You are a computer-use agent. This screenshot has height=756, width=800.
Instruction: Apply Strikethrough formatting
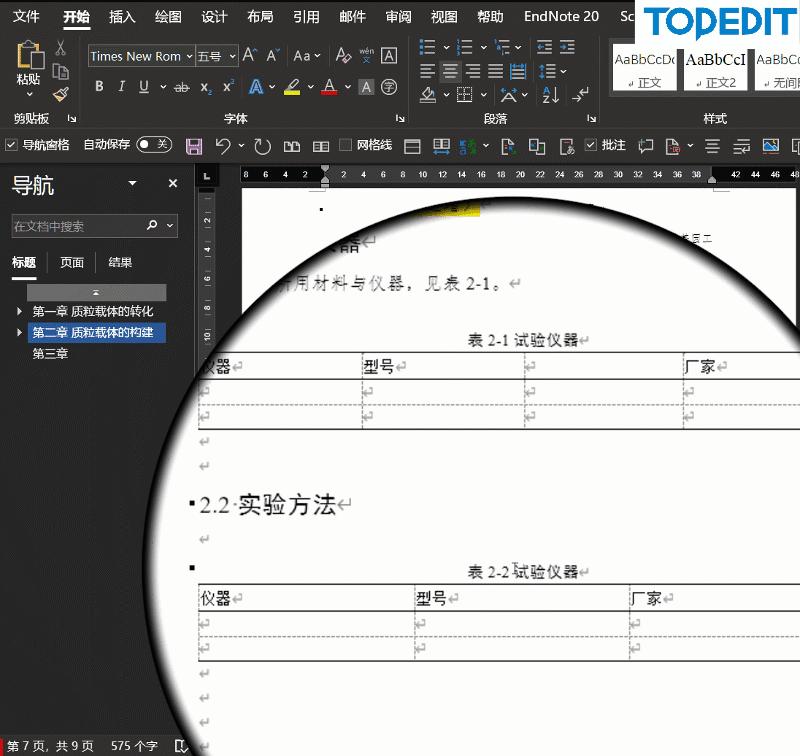[182, 88]
